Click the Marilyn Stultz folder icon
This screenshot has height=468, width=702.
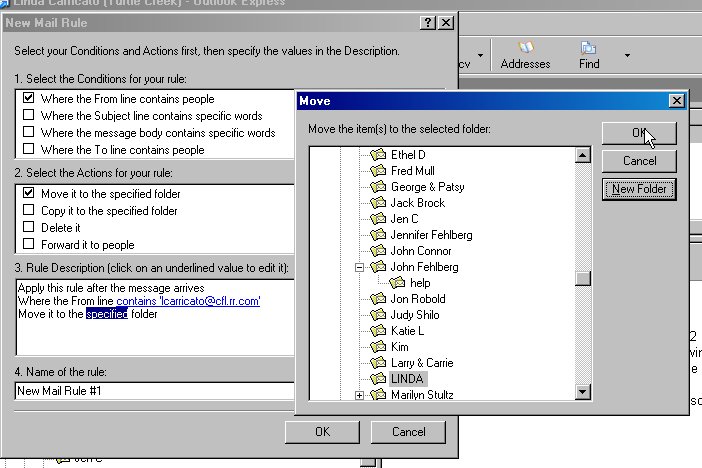378,395
